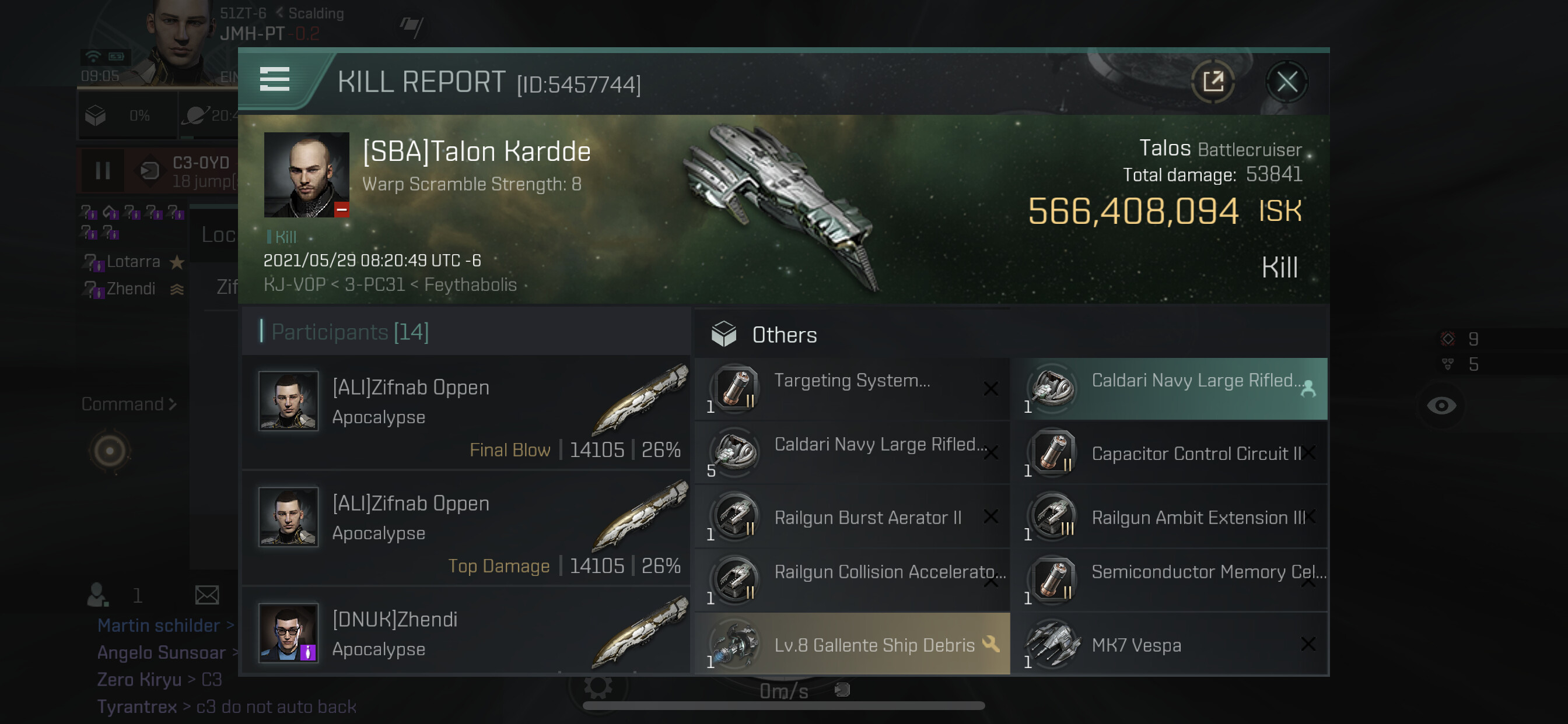1568x724 pixels.
Task: Open the KJ-V0P location link
Action: tap(294, 284)
